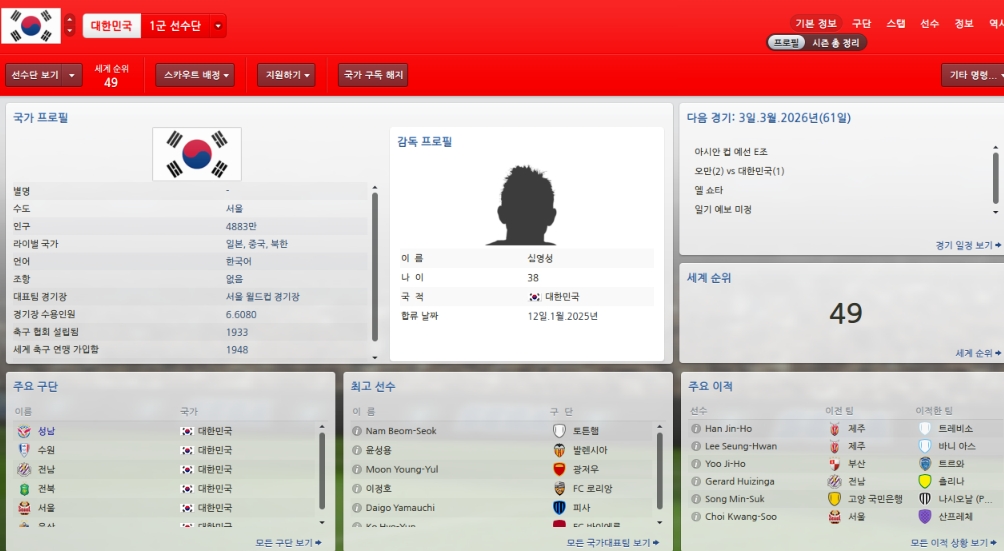Click the South Korea flag in the header
The image size is (1004, 551).
pos(31,26)
